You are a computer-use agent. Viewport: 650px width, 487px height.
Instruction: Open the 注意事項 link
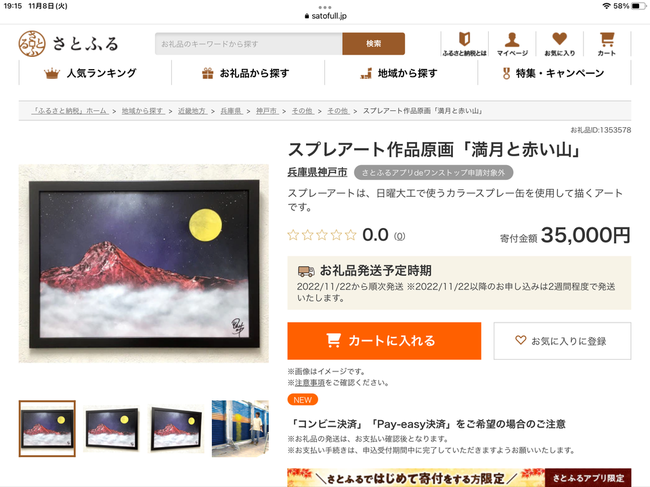click(310, 383)
